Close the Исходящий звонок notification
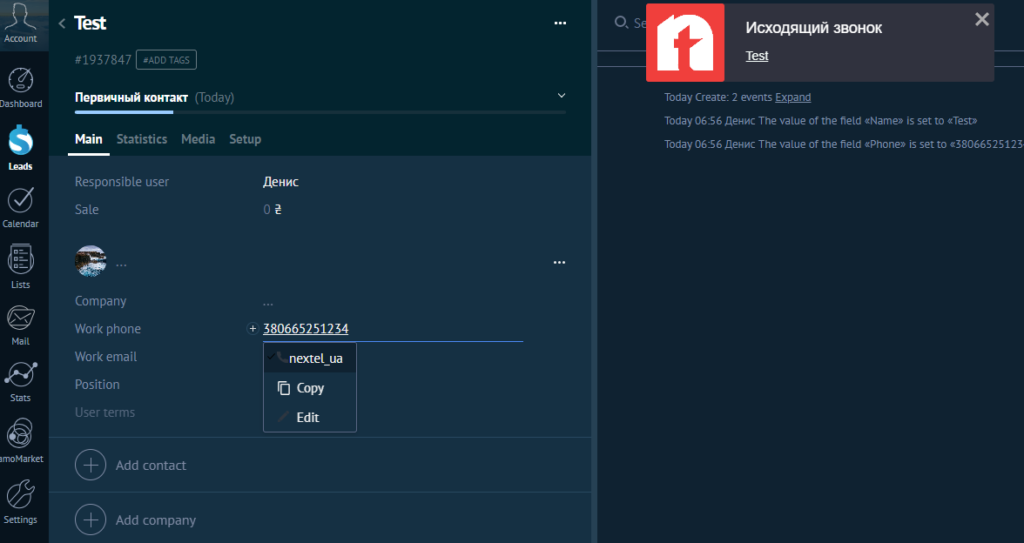The image size is (1024, 543). [982, 19]
